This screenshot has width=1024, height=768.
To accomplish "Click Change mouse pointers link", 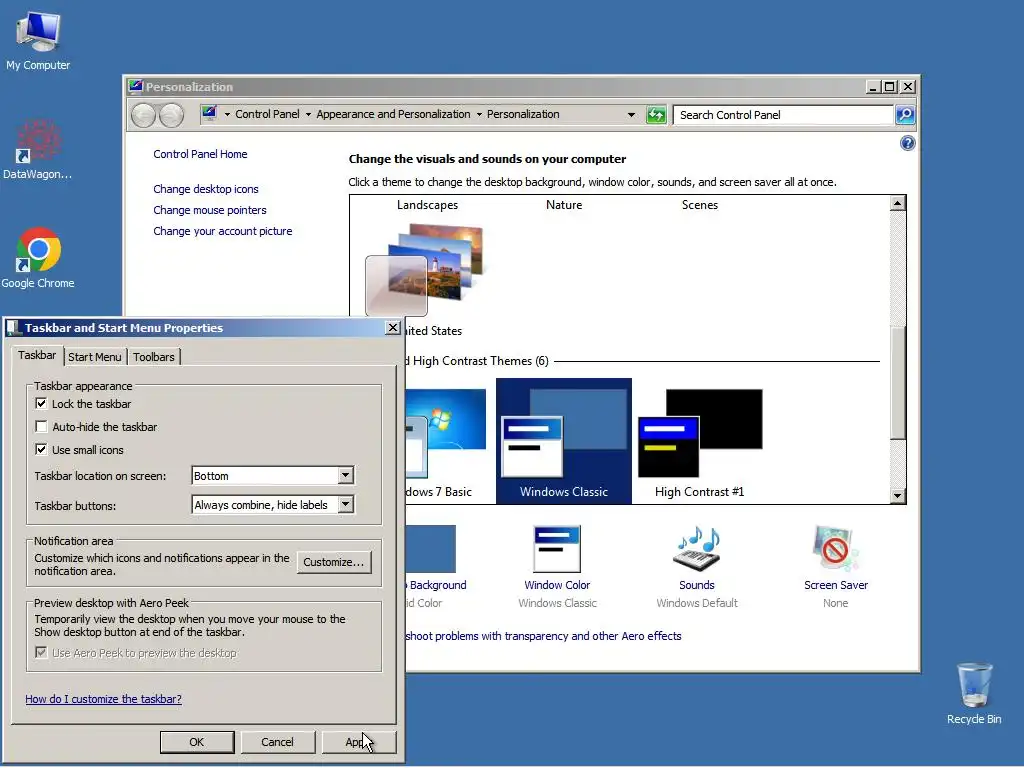I will (x=210, y=210).
